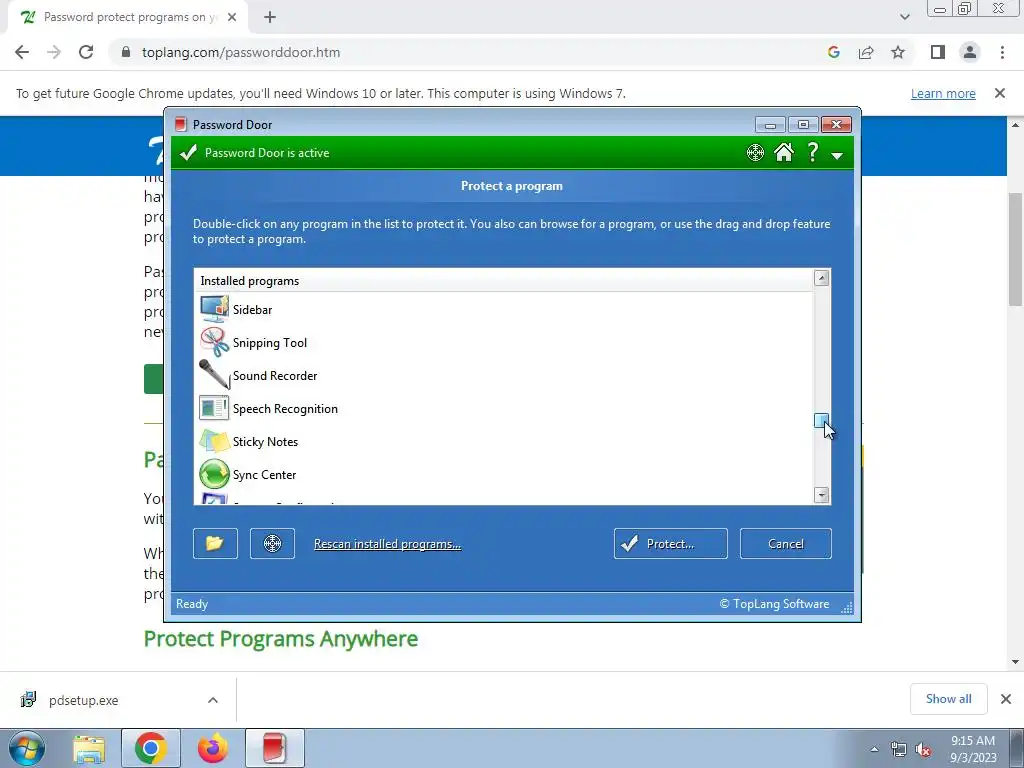
Task: Click the Protect... button
Action: (671, 543)
